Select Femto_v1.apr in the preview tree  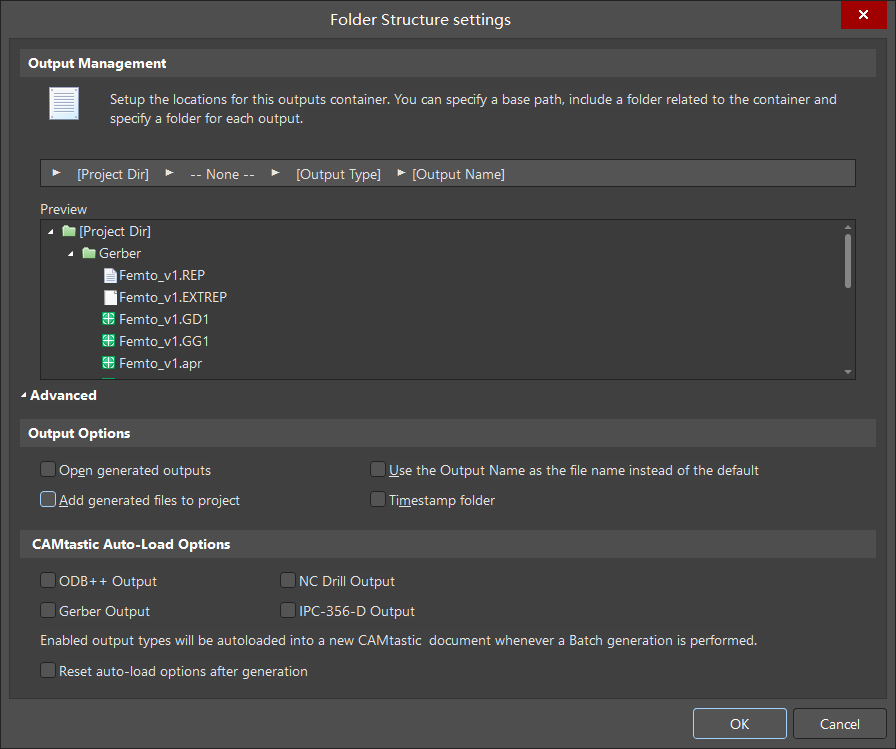tap(161, 363)
